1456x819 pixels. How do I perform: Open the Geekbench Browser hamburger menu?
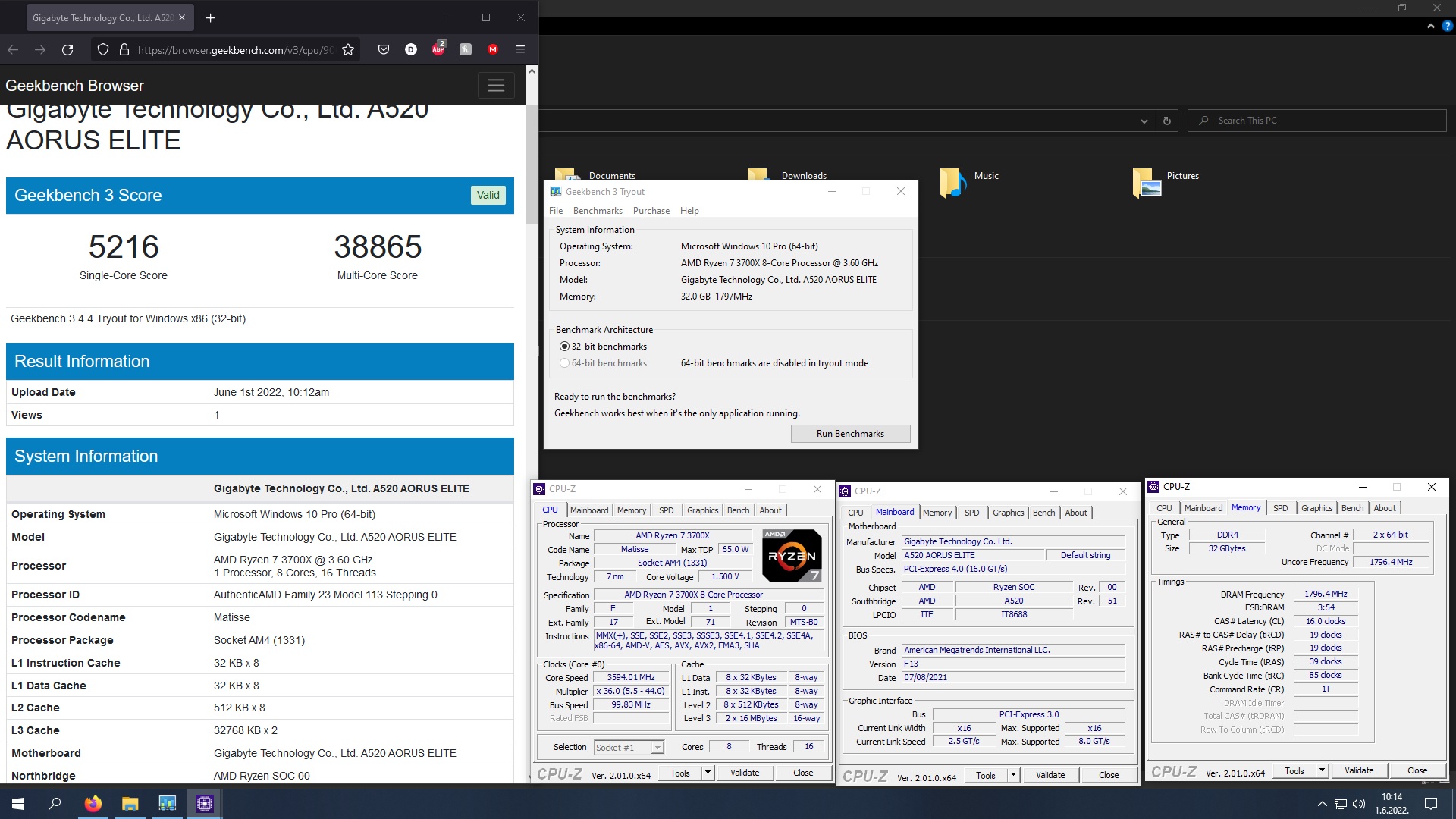point(496,86)
